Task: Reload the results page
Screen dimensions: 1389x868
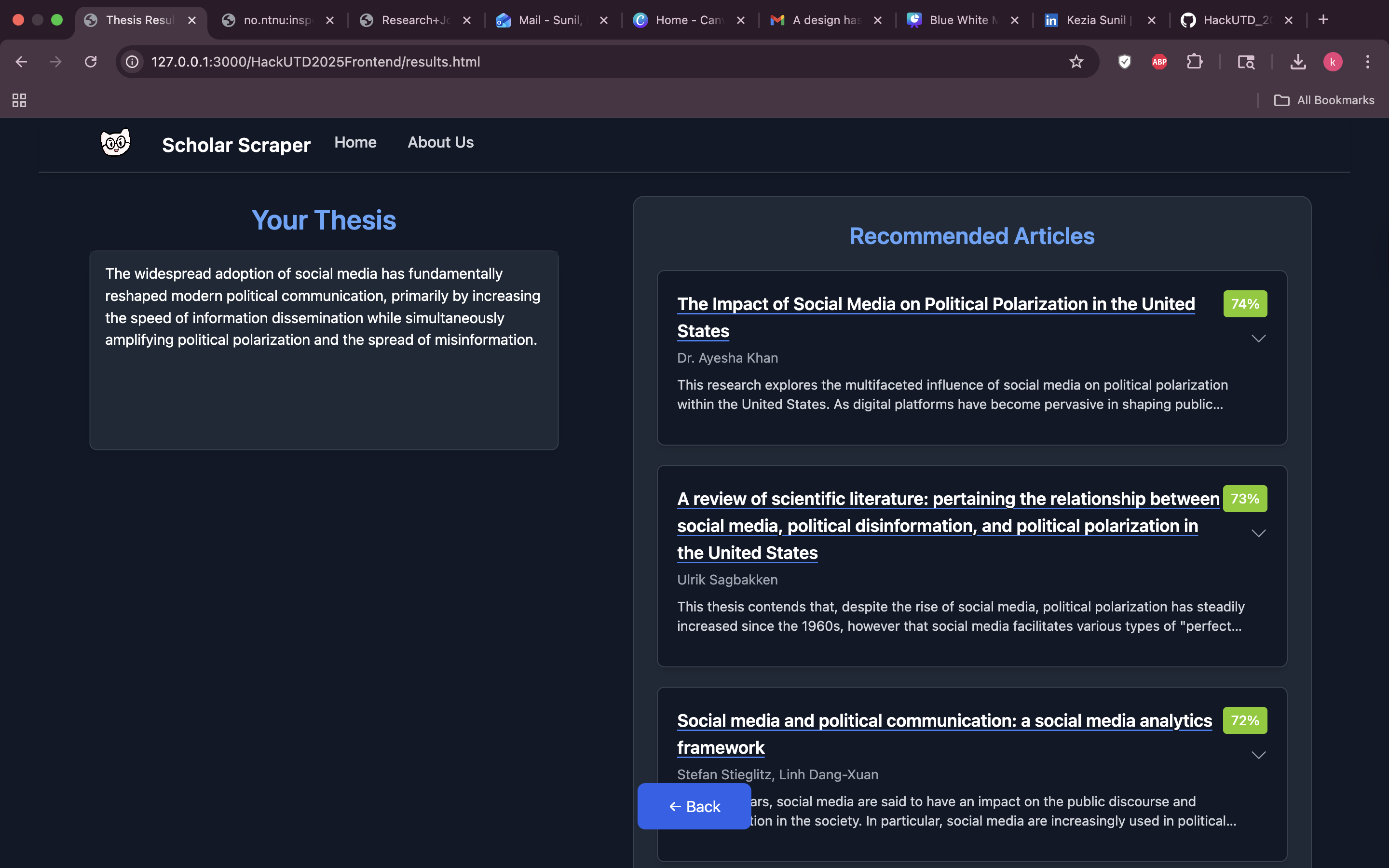Action: (x=91, y=61)
